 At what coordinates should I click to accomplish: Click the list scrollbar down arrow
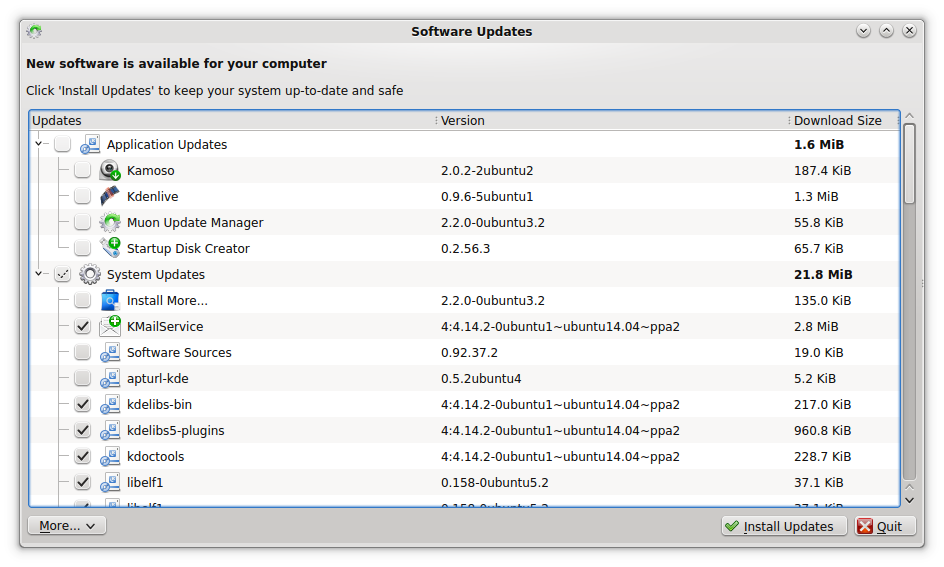coord(910,500)
